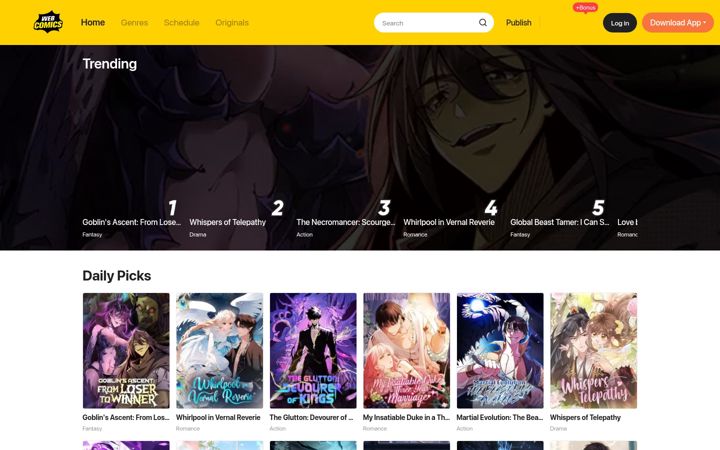
Task: Click Whispers of Telepathy cover in Daily Picks
Action: tap(593, 351)
